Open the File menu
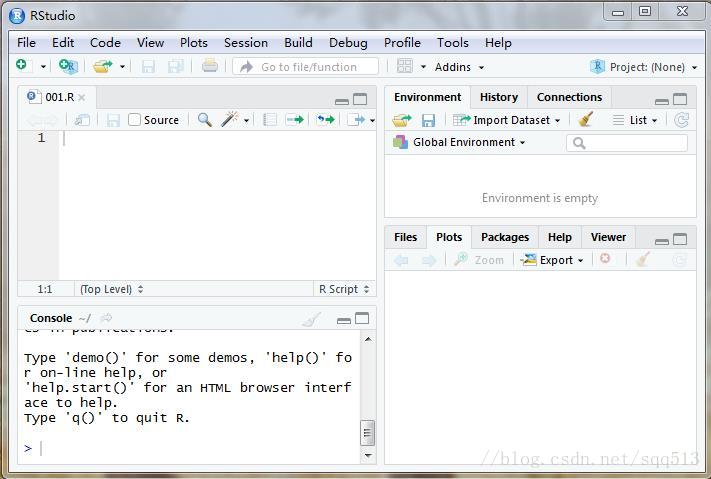The width and height of the screenshot is (711, 479). tap(26, 43)
